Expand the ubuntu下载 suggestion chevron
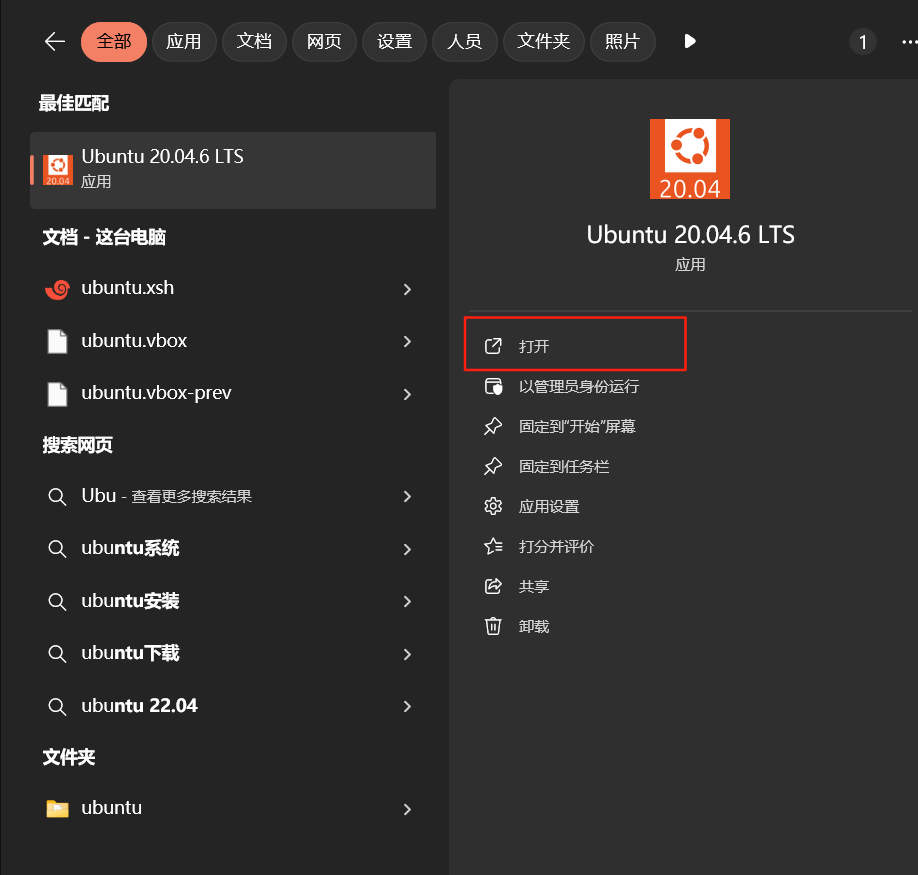918x875 pixels. (x=407, y=654)
